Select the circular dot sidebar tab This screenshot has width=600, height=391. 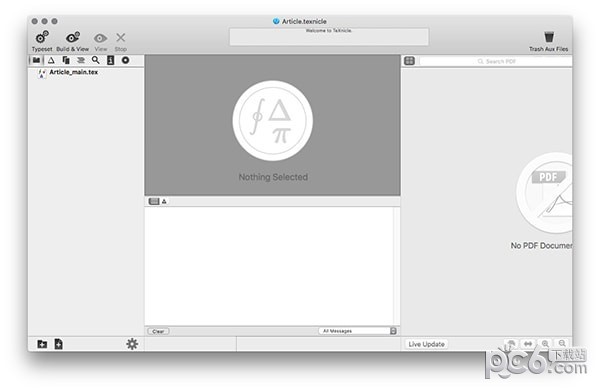click(x=125, y=60)
